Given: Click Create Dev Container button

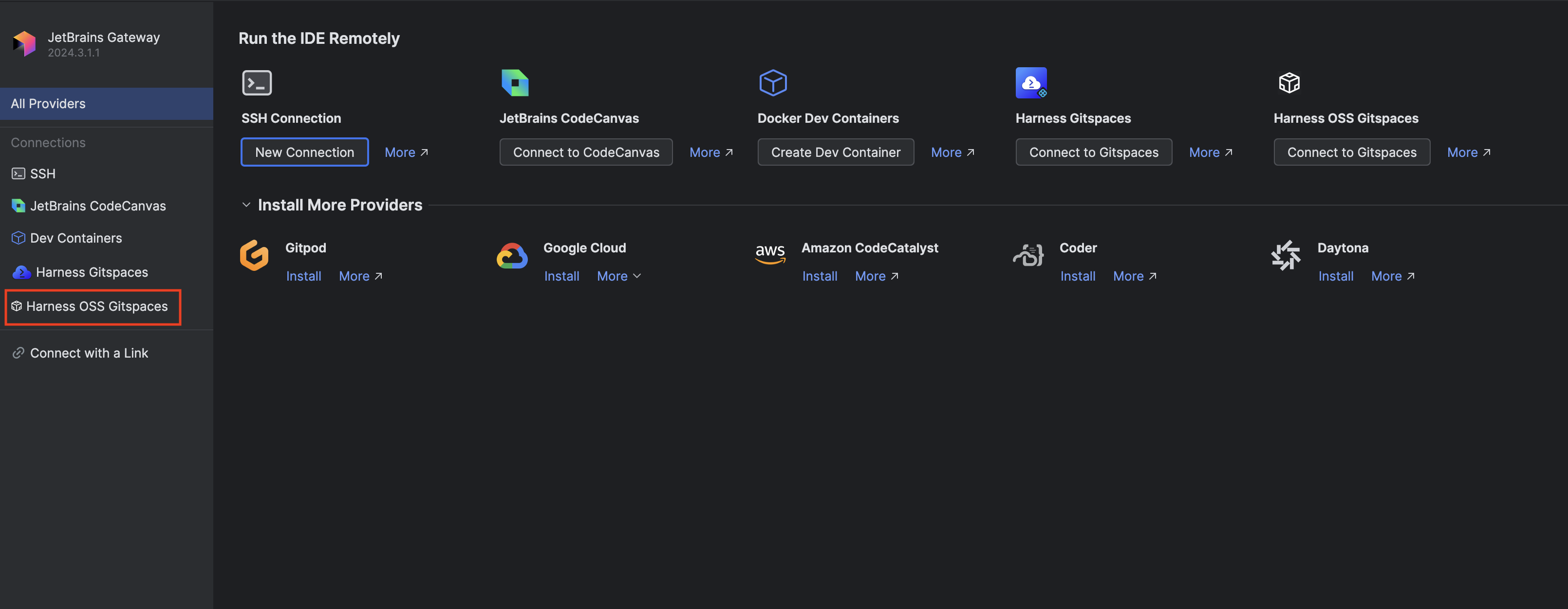Looking at the screenshot, I should [x=835, y=152].
